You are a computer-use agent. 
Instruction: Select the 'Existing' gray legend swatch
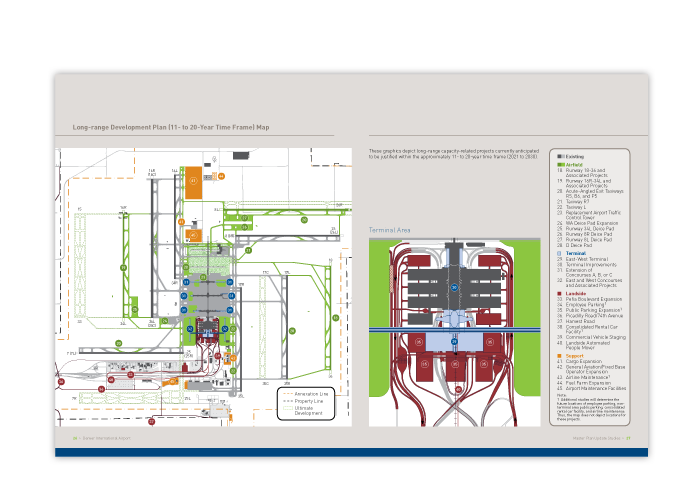(561, 156)
